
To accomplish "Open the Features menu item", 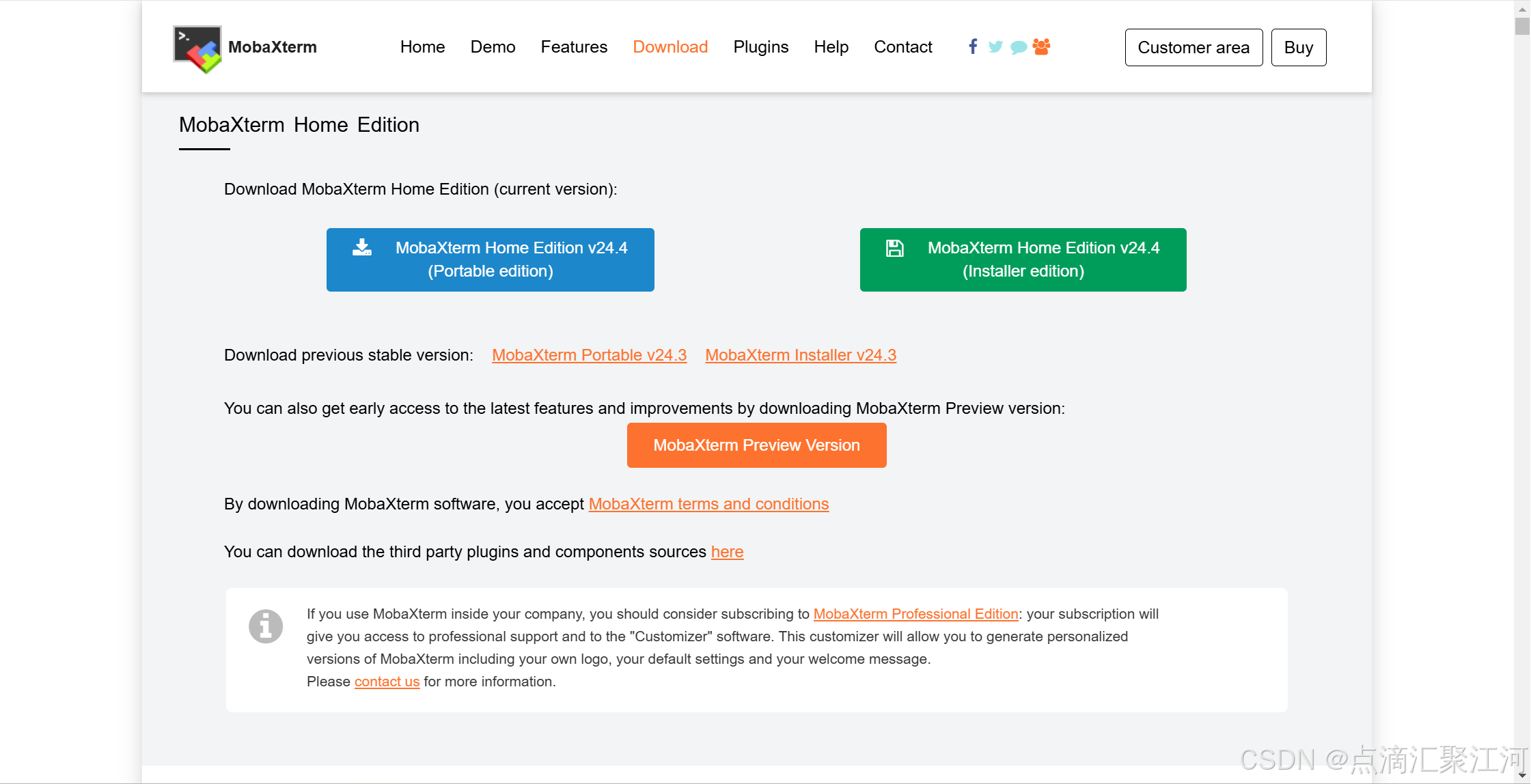I will [x=574, y=47].
